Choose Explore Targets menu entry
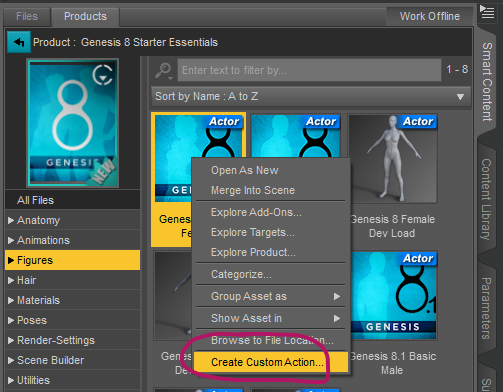The image size is (503, 392). click(x=271, y=232)
